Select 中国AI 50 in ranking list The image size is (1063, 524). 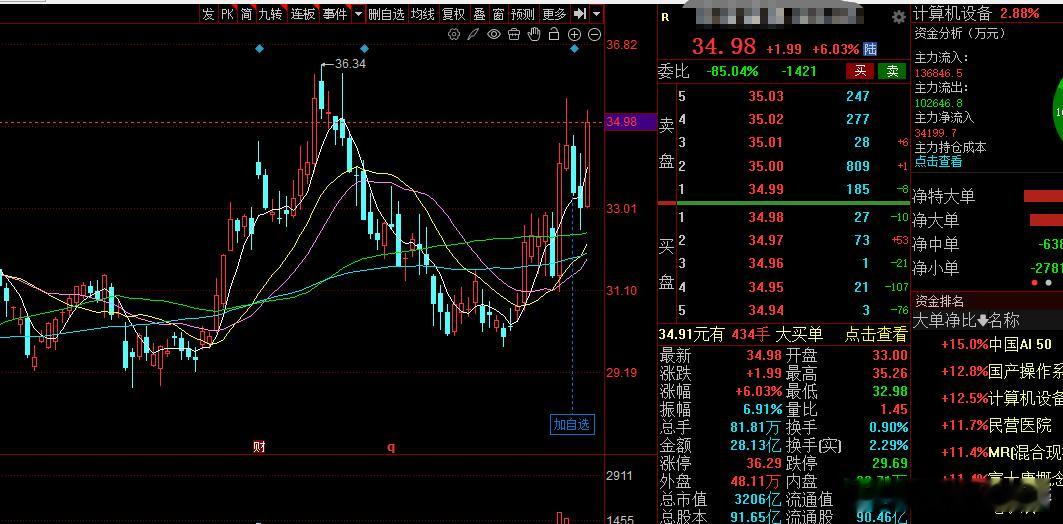(x=1020, y=344)
